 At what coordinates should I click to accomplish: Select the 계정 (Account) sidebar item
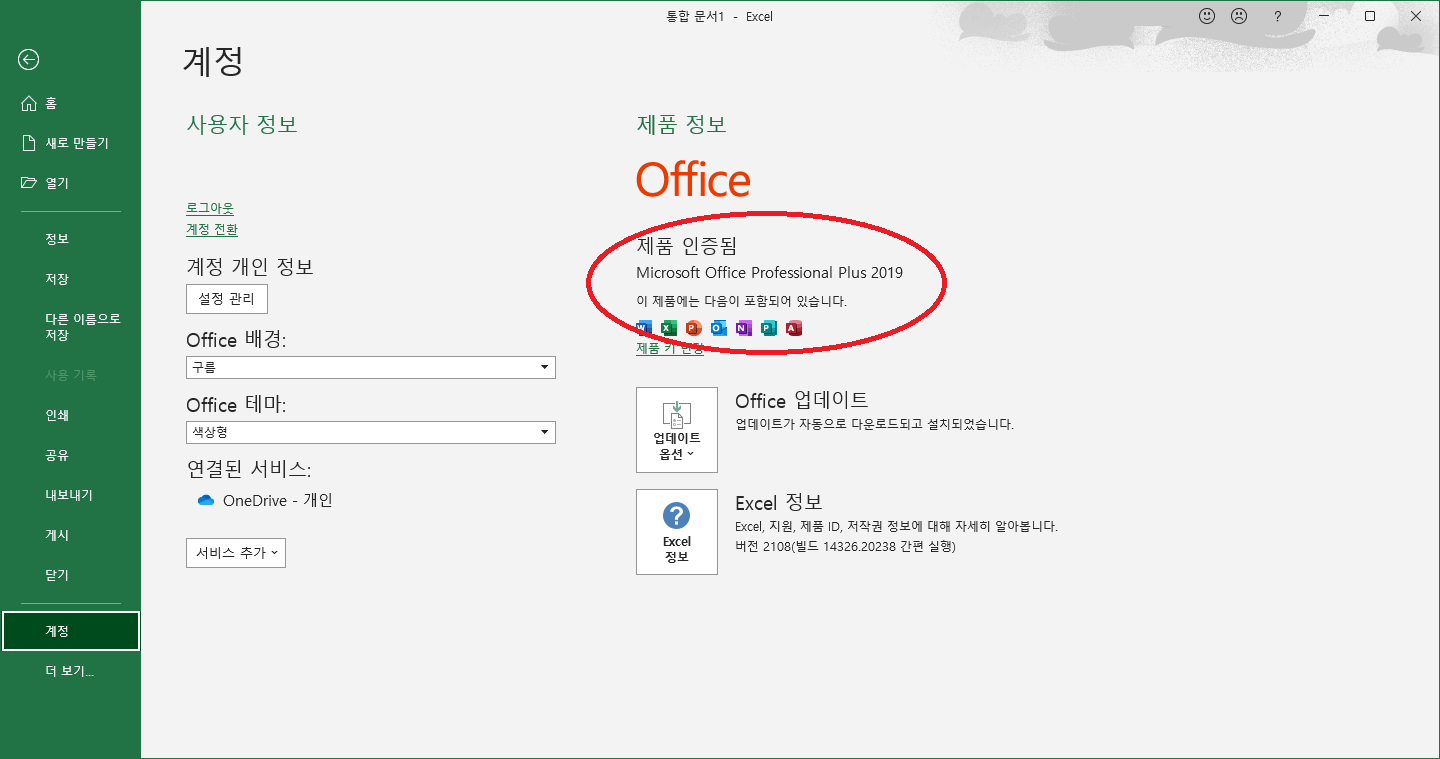(70, 631)
